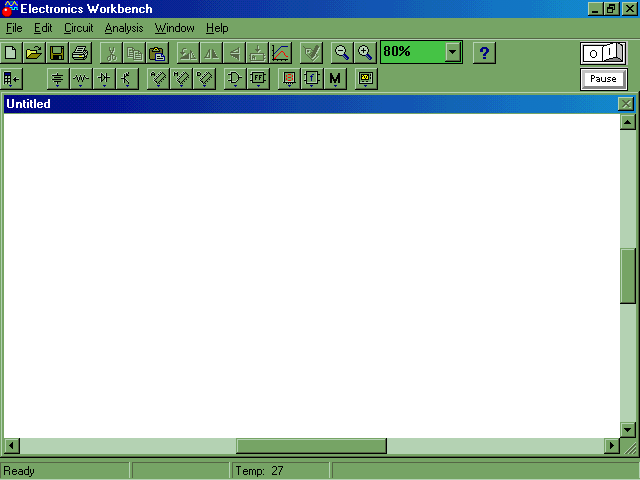Click the Electronics Workbench title icon
This screenshot has width=640, height=480.
pyautogui.click(x=10, y=9)
